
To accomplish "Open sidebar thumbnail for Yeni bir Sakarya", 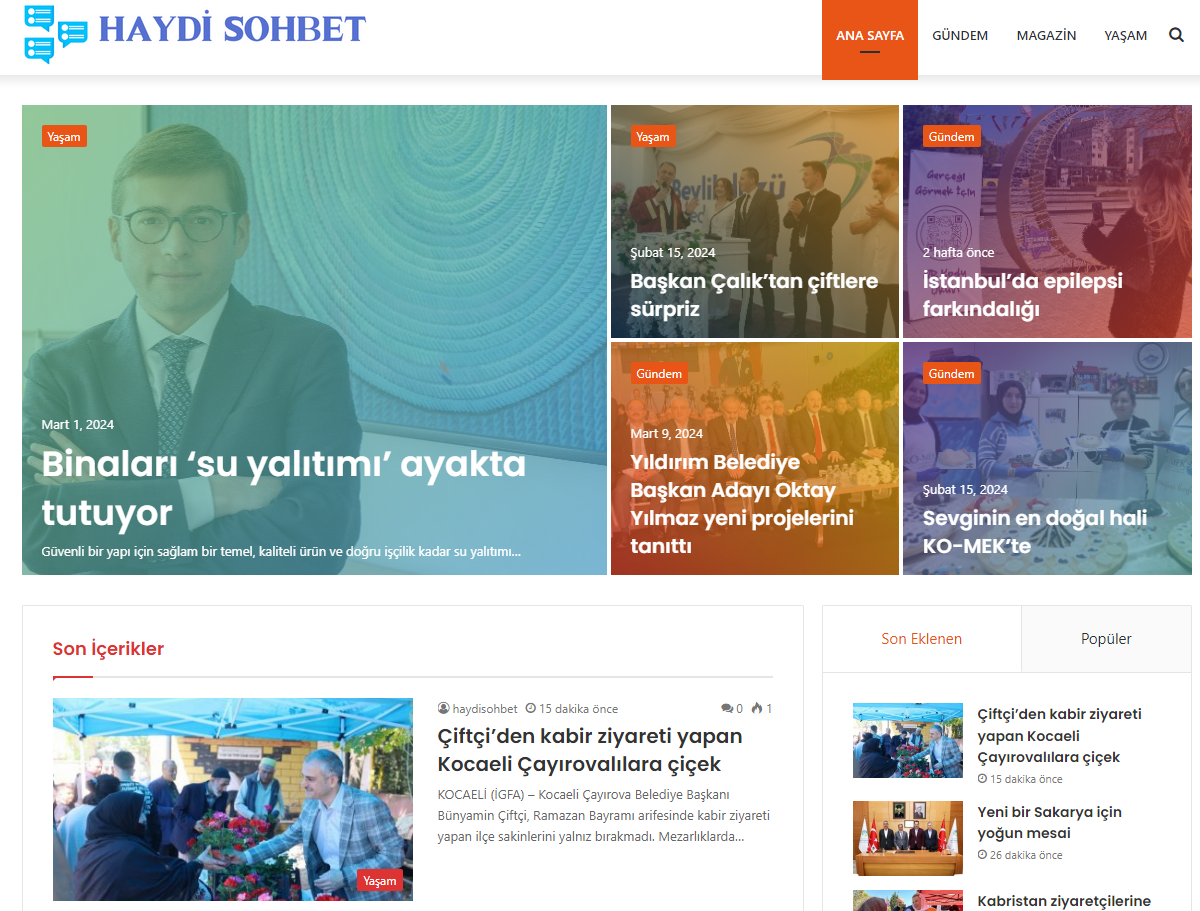I will [x=908, y=838].
